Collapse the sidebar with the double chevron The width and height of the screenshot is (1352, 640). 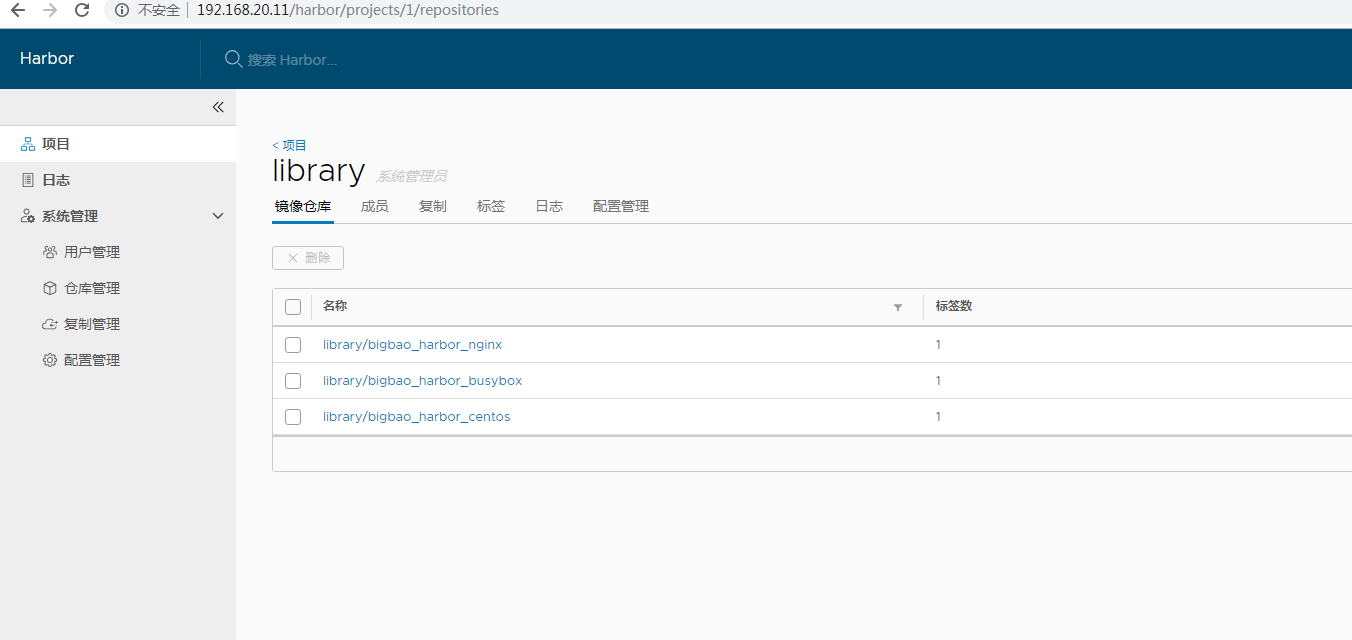(x=218, y=107)
